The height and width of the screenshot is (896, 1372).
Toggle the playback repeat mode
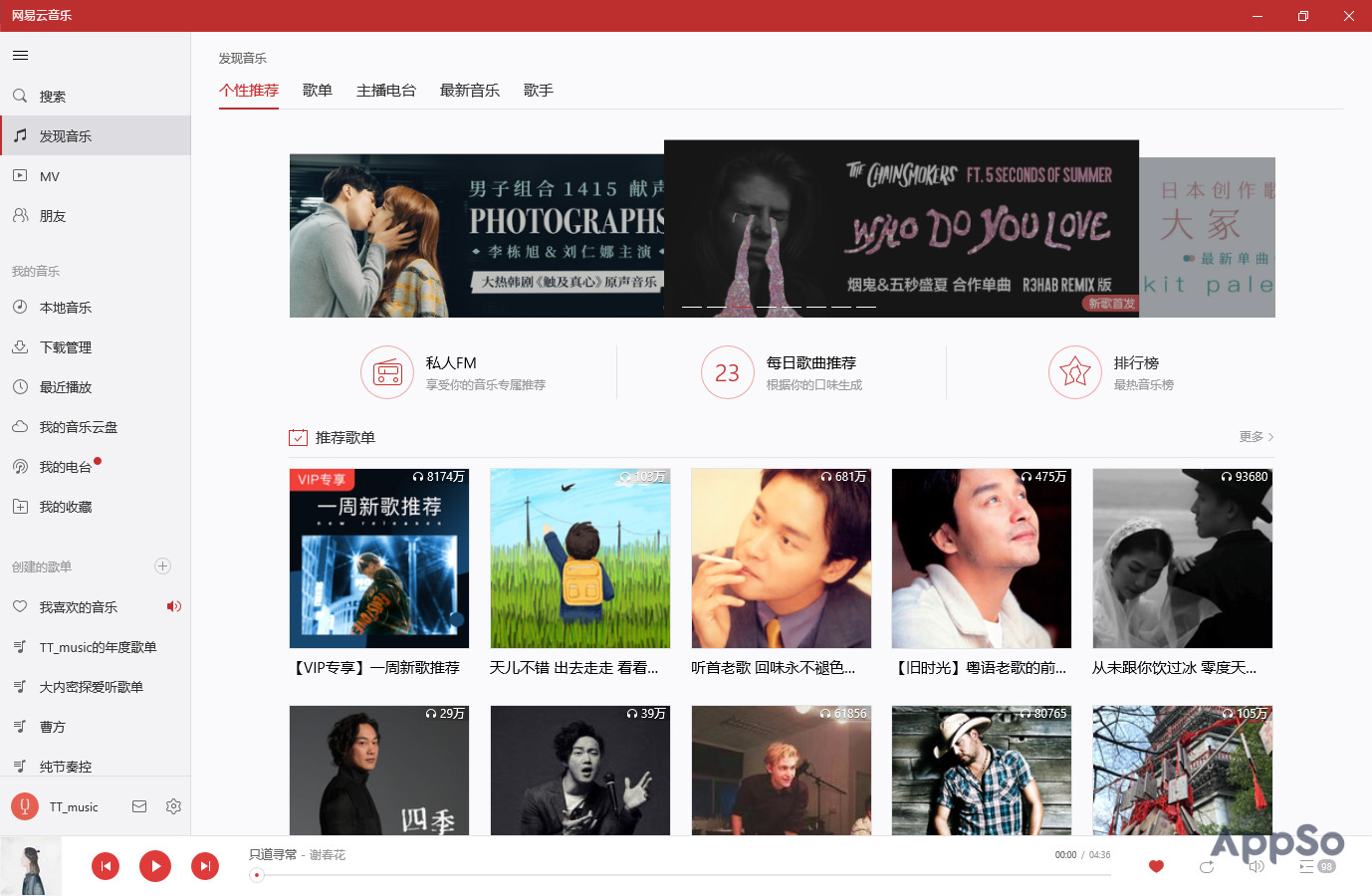pyautogui.click(x=1207, y=866)
